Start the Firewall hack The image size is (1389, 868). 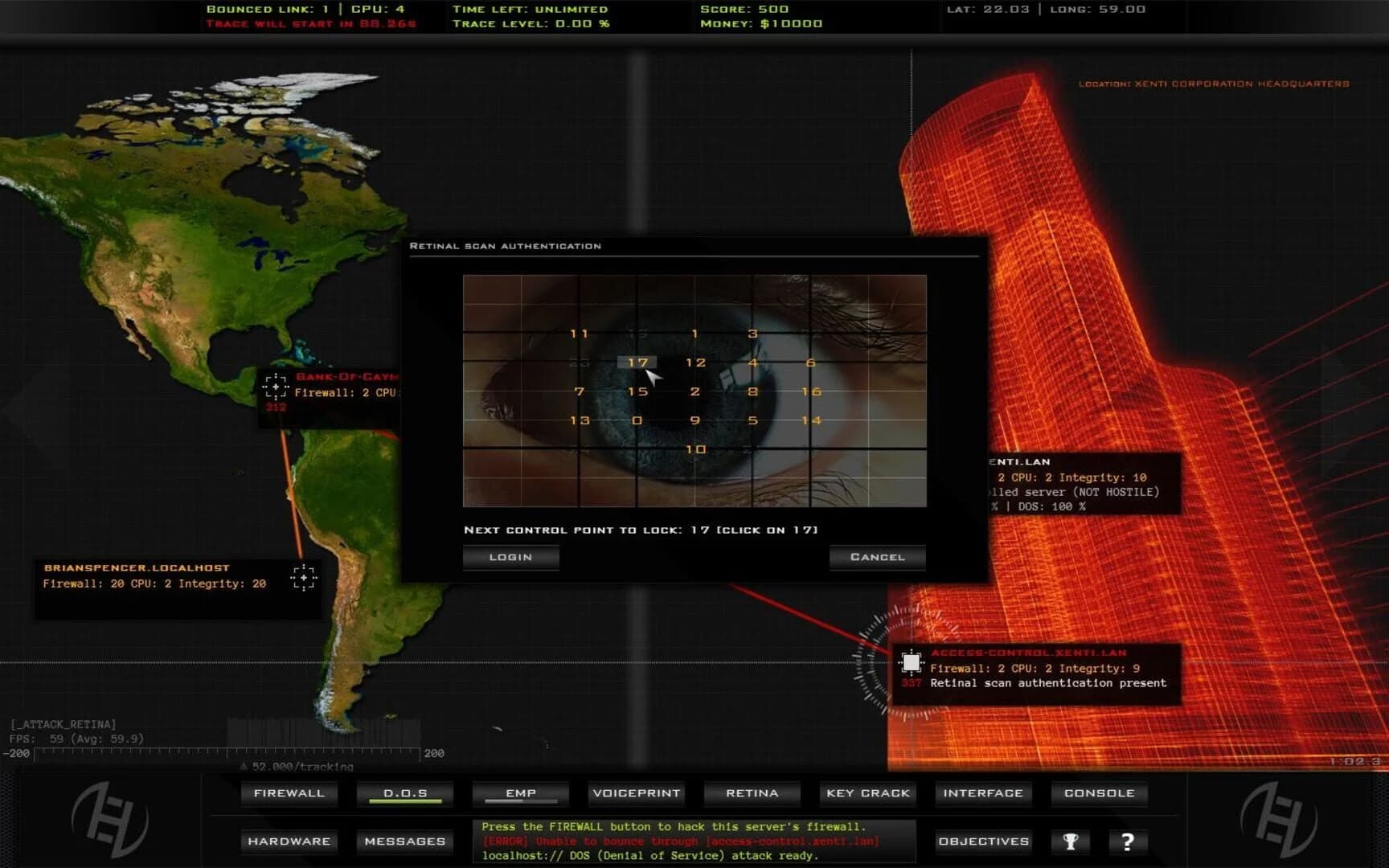289,793
